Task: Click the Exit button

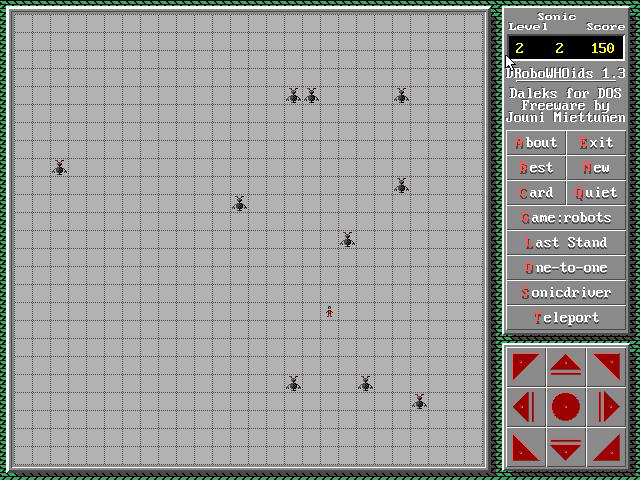Action: click(x=596, y=143)
